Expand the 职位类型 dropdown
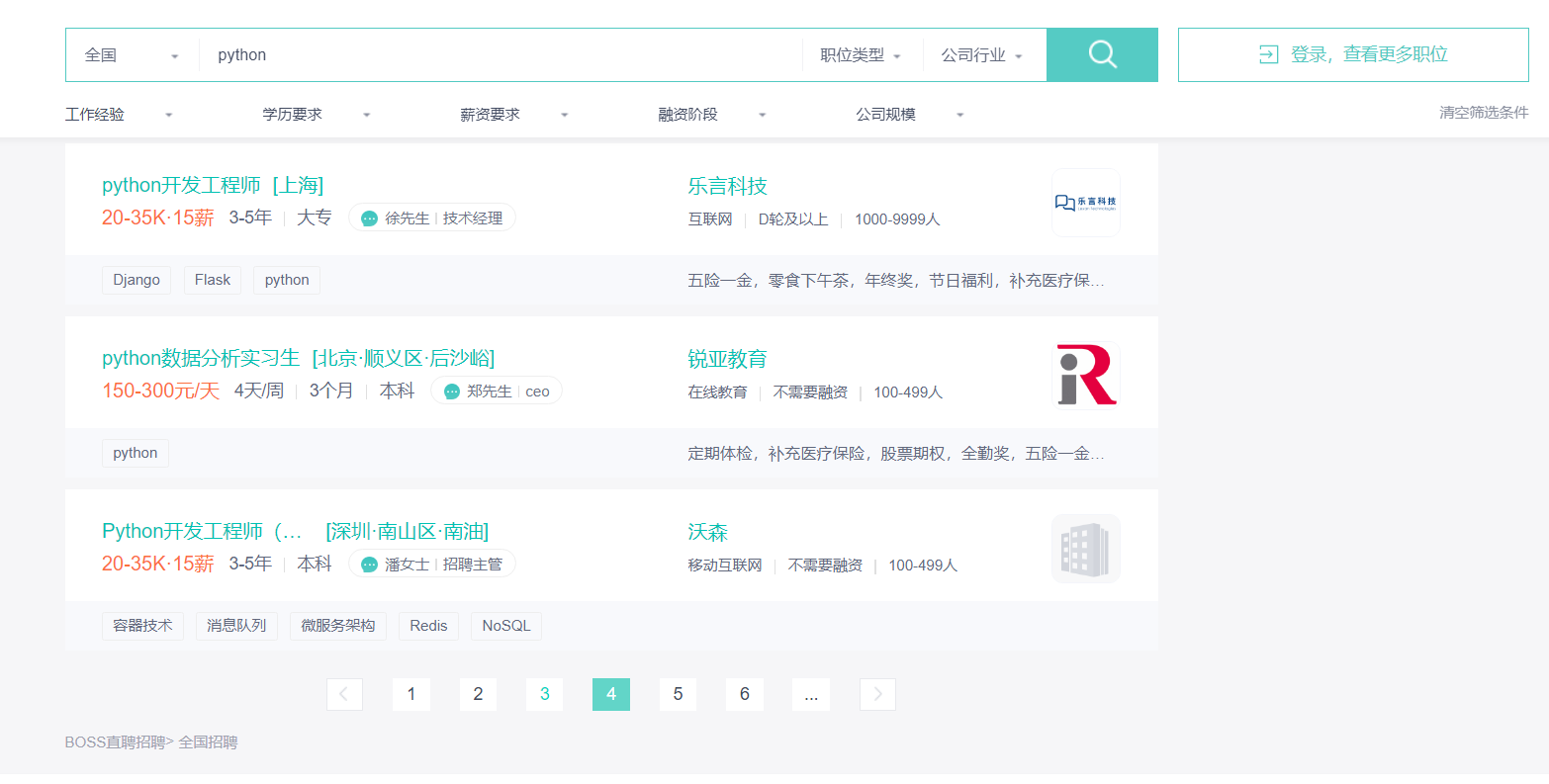This screenshot has width=1549, height=784. pyautogui.click(x=861, y=55)
